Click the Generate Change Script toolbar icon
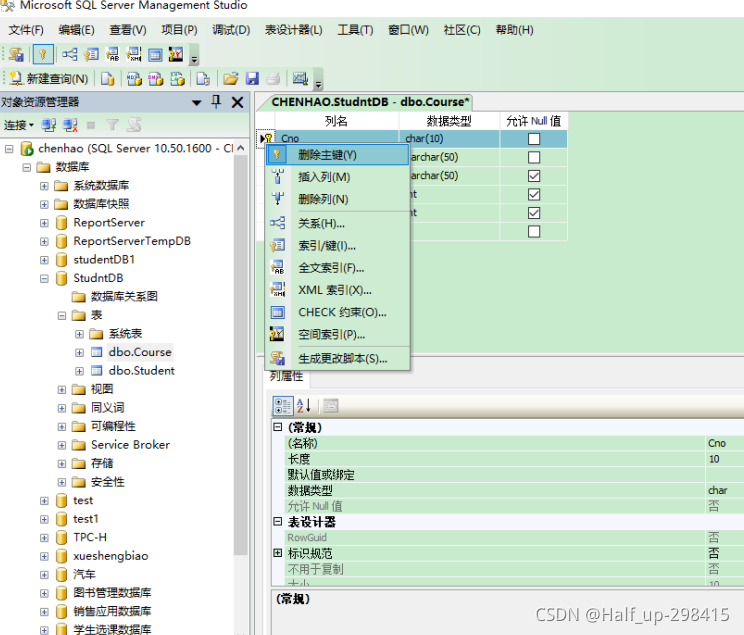This screenshot has width=744, height=635. [x=16, y=55]
